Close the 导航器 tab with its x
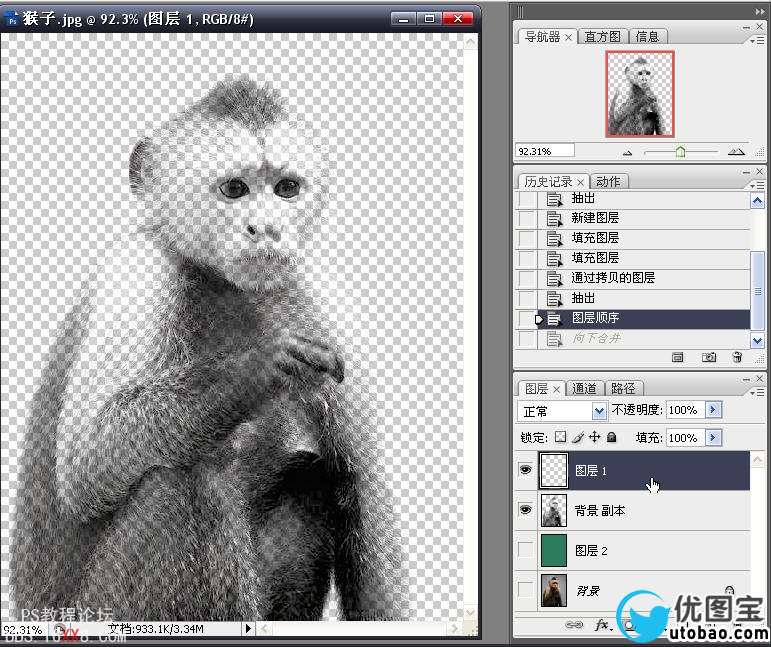The image size is (771, 647). click(568, 37)
